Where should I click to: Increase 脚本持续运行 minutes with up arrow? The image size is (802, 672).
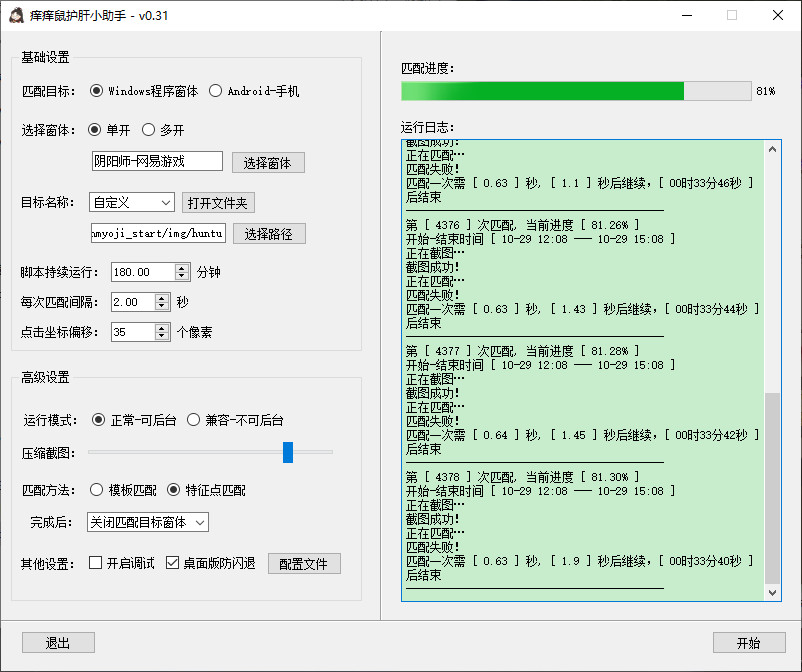pos(182,267)
